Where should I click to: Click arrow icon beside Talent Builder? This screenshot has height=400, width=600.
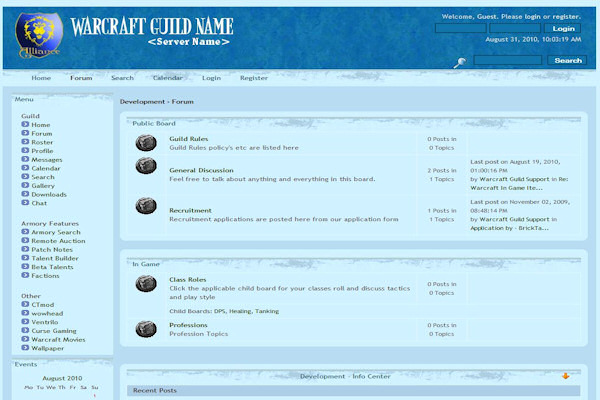pyautogui.click(x=25, y=258)
